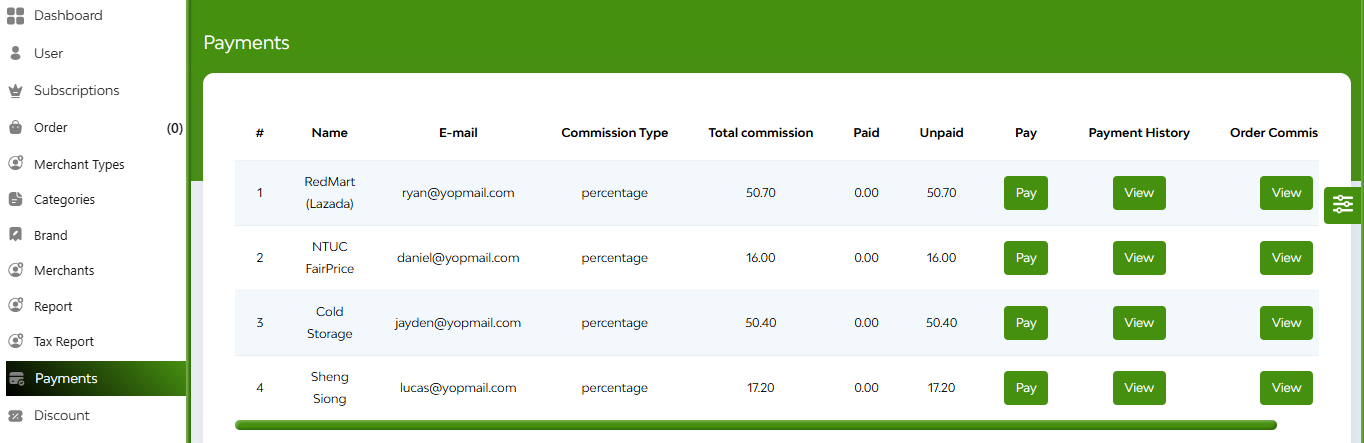View payment history for jayden@yopmail.com
The image size is (1364, 443).
tap(1139, 323)
